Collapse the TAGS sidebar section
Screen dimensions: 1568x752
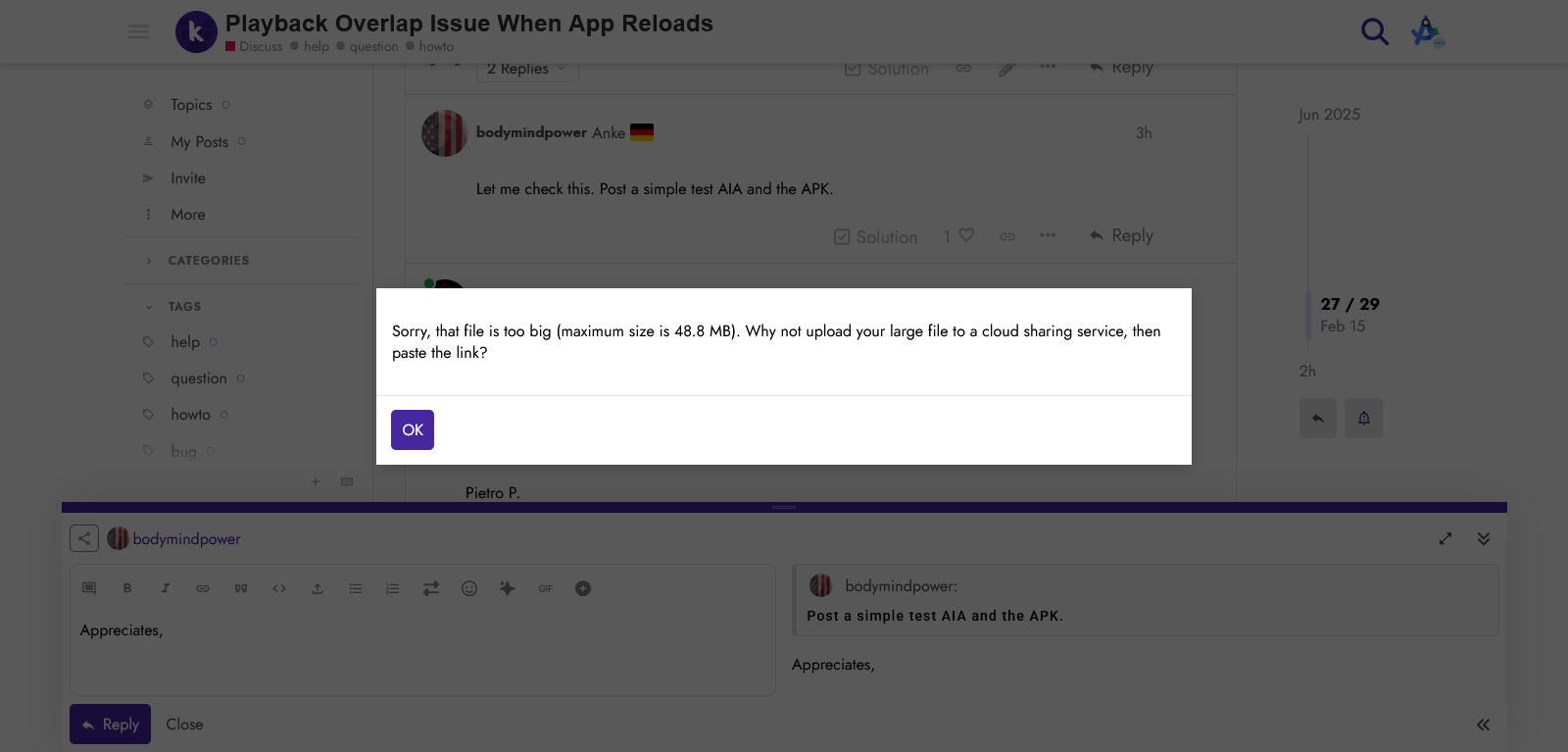click(x=184, y=307)
